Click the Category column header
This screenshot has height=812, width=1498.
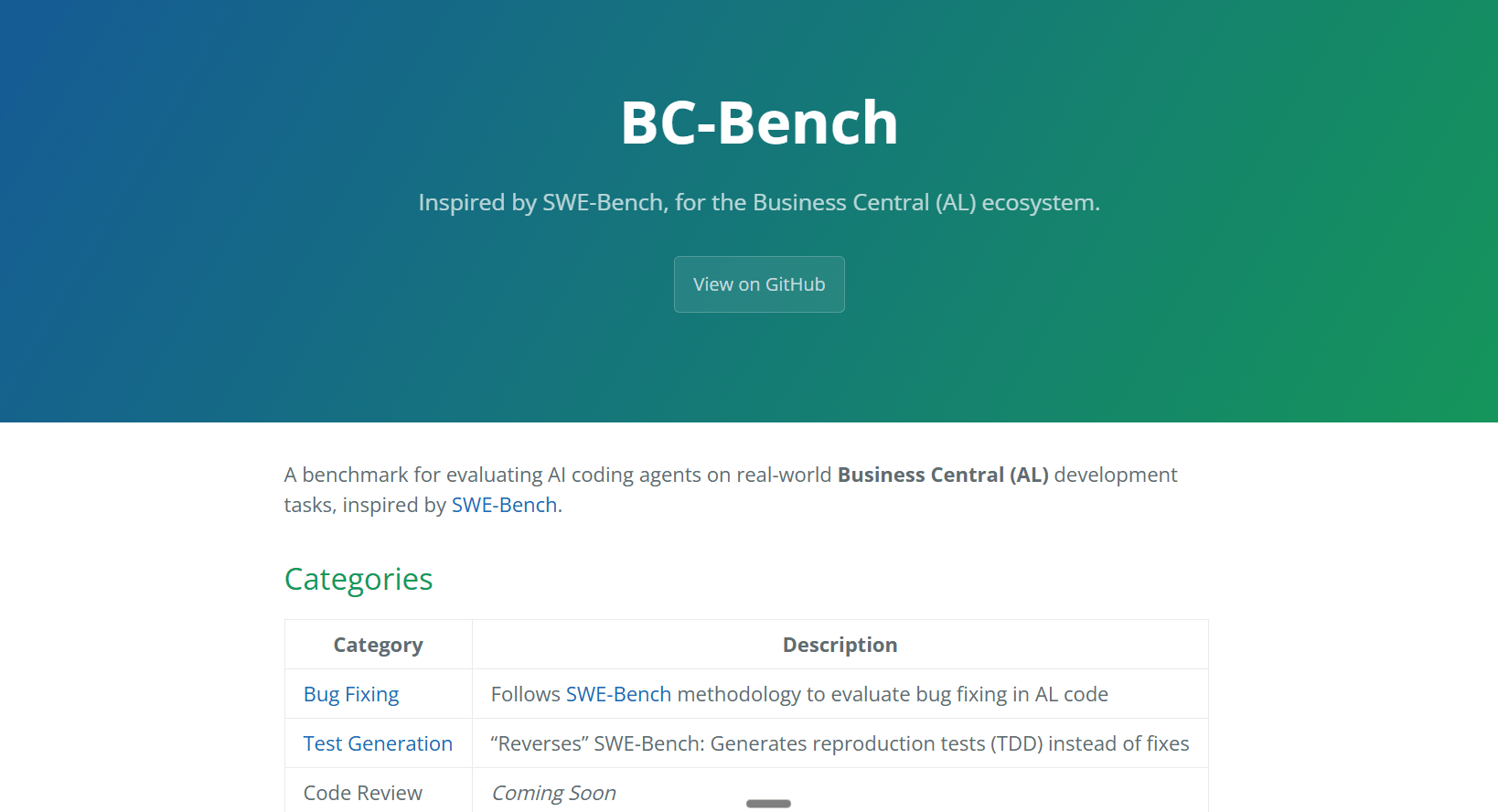[378, 645]
